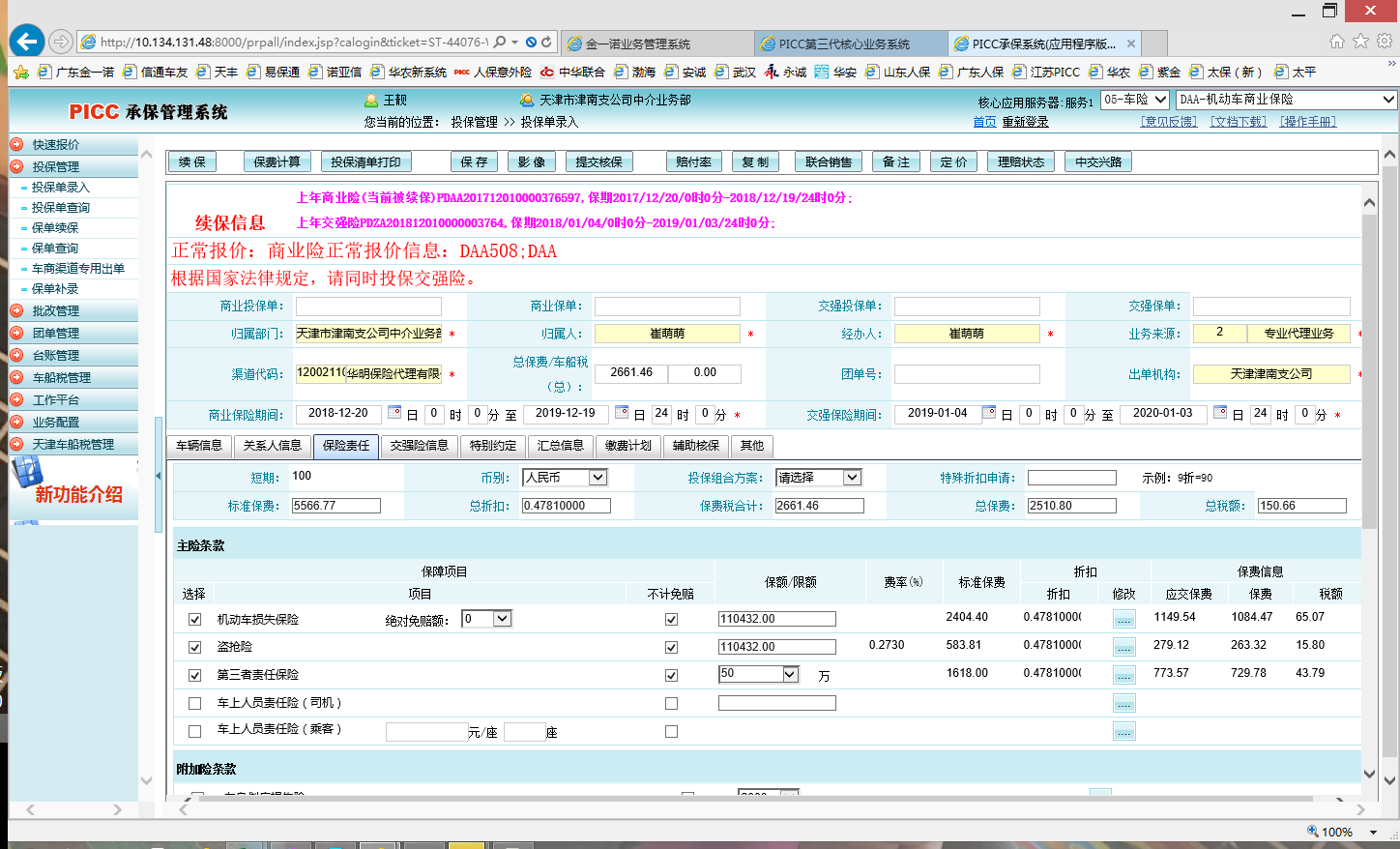Click the 重新登录 link
The width and height of the screenshot is (1400, 849).
click(x=1025, y=122)
